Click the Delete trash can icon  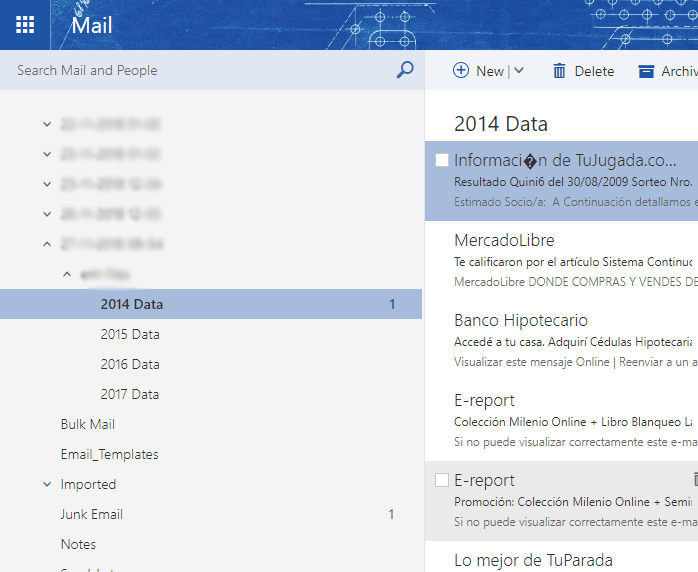[559, 71]
